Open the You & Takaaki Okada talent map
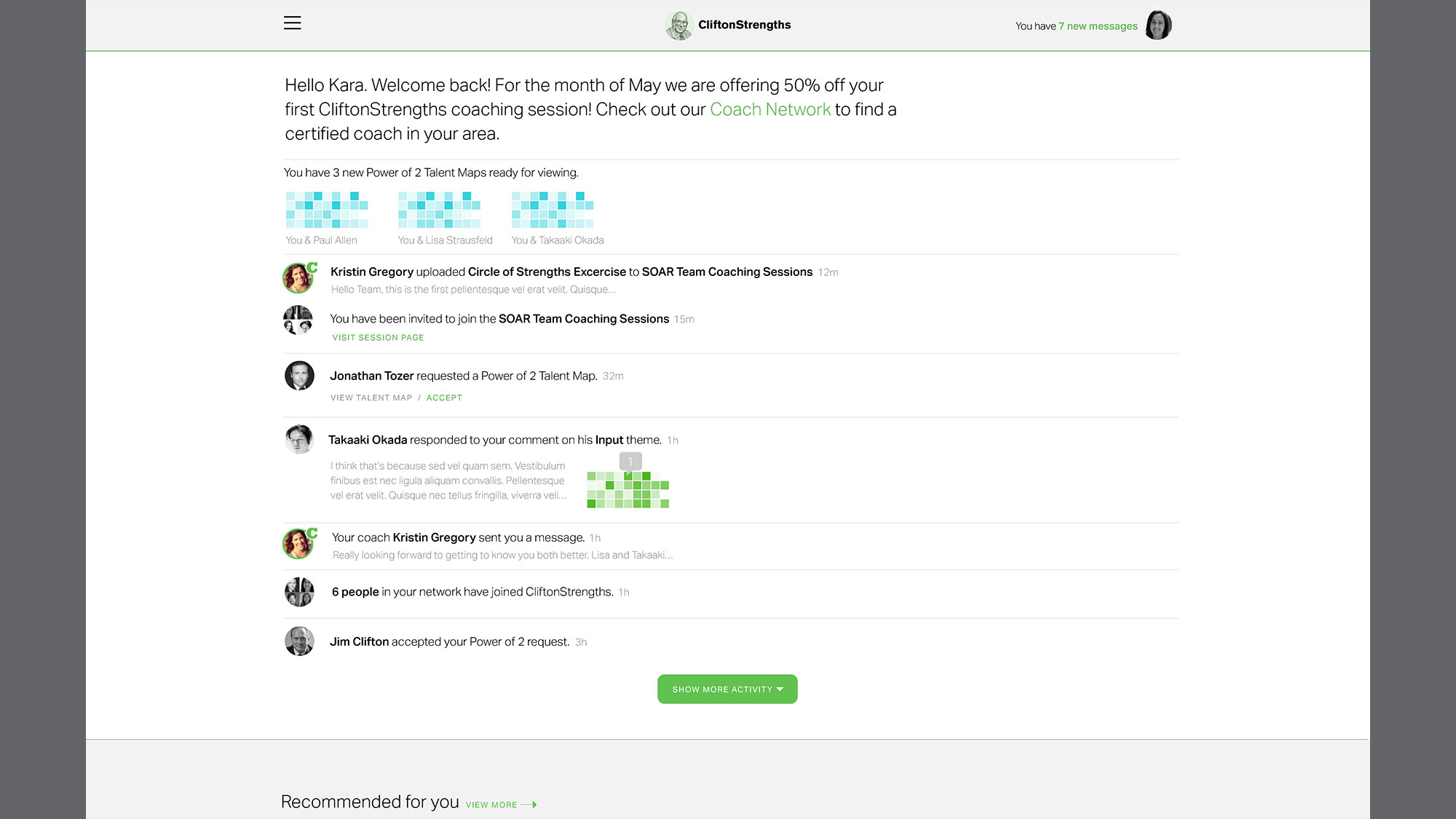Image resolution: width=1456 pixels, height=819 pixels. [553, 210]
